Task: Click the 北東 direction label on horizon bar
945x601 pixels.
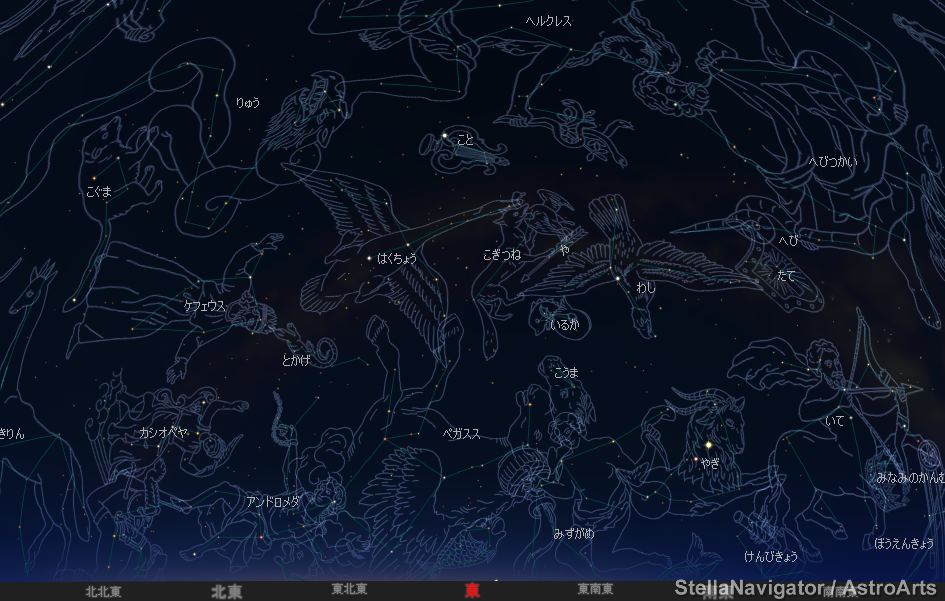Action: (226, 591)
